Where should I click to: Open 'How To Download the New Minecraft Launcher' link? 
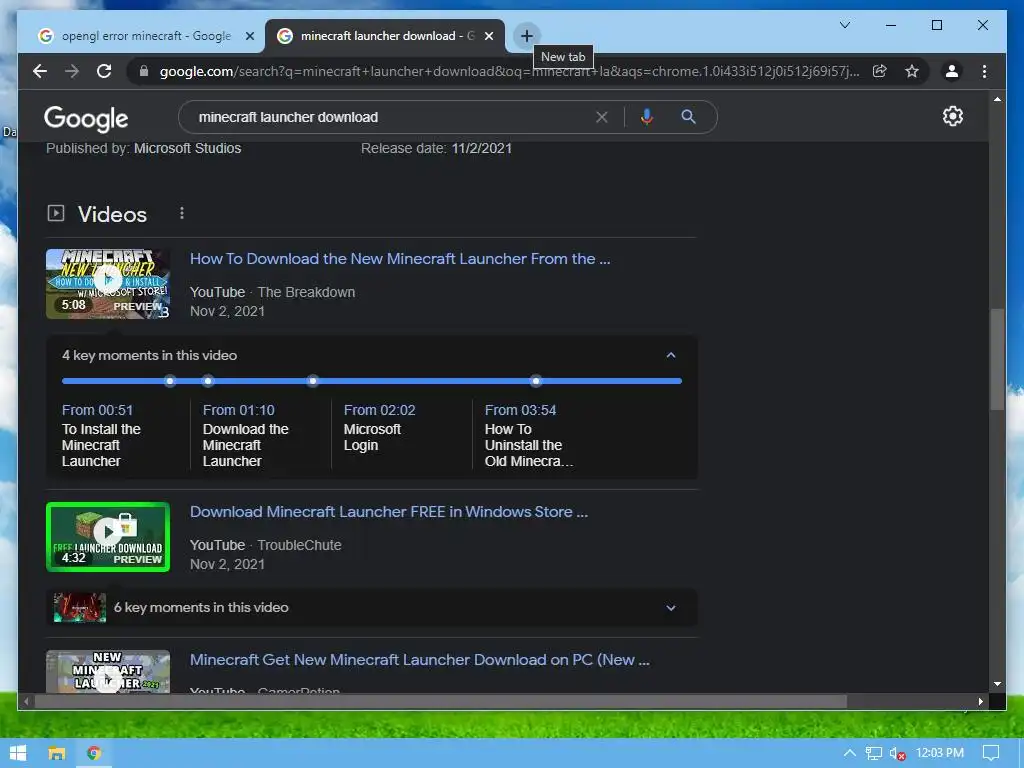point(400,259)
